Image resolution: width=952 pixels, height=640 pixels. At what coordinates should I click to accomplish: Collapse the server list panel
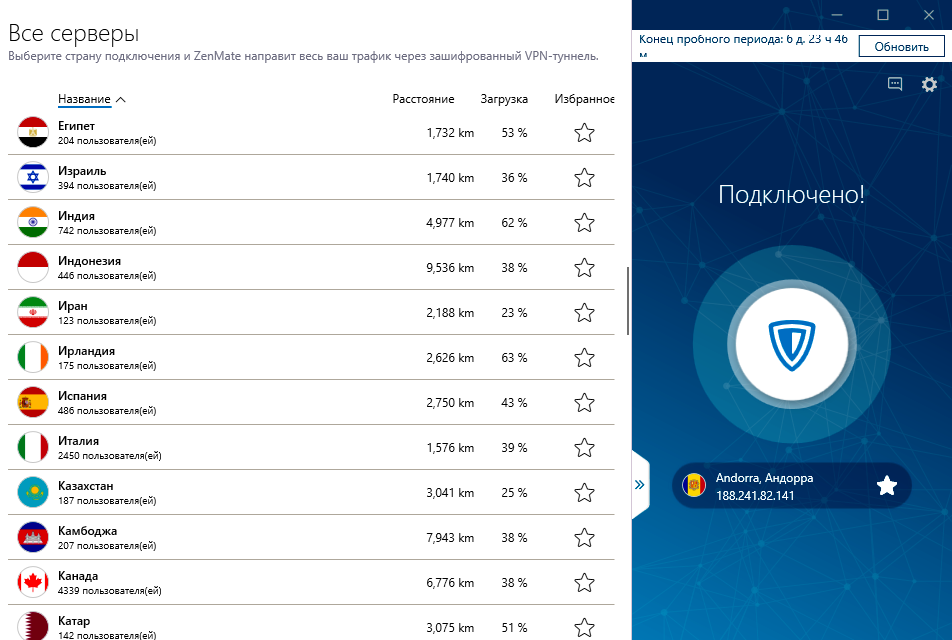click(640, 485)
